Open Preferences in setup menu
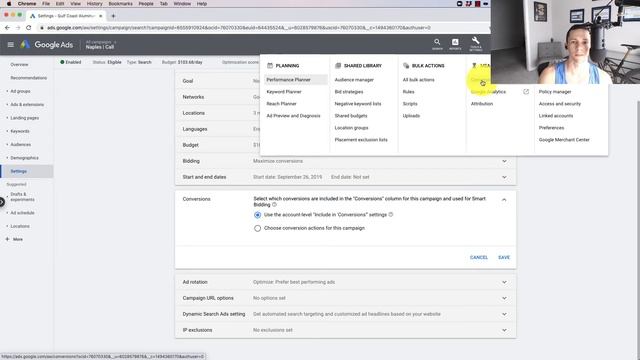Viewport: 640px width, 360px height. coord(551,128)
